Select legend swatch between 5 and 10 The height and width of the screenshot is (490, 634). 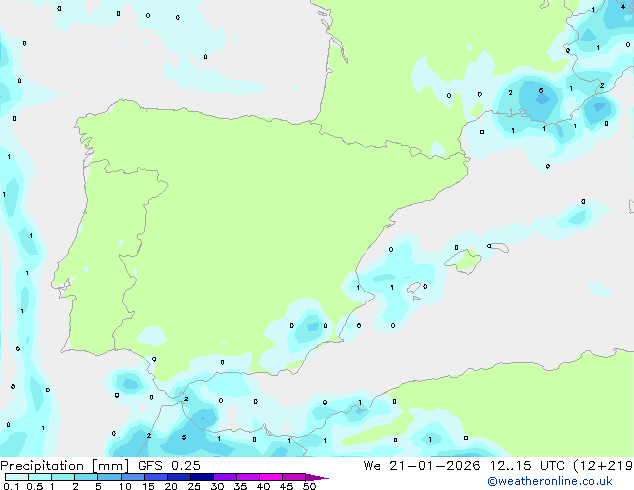pos(109,477)
